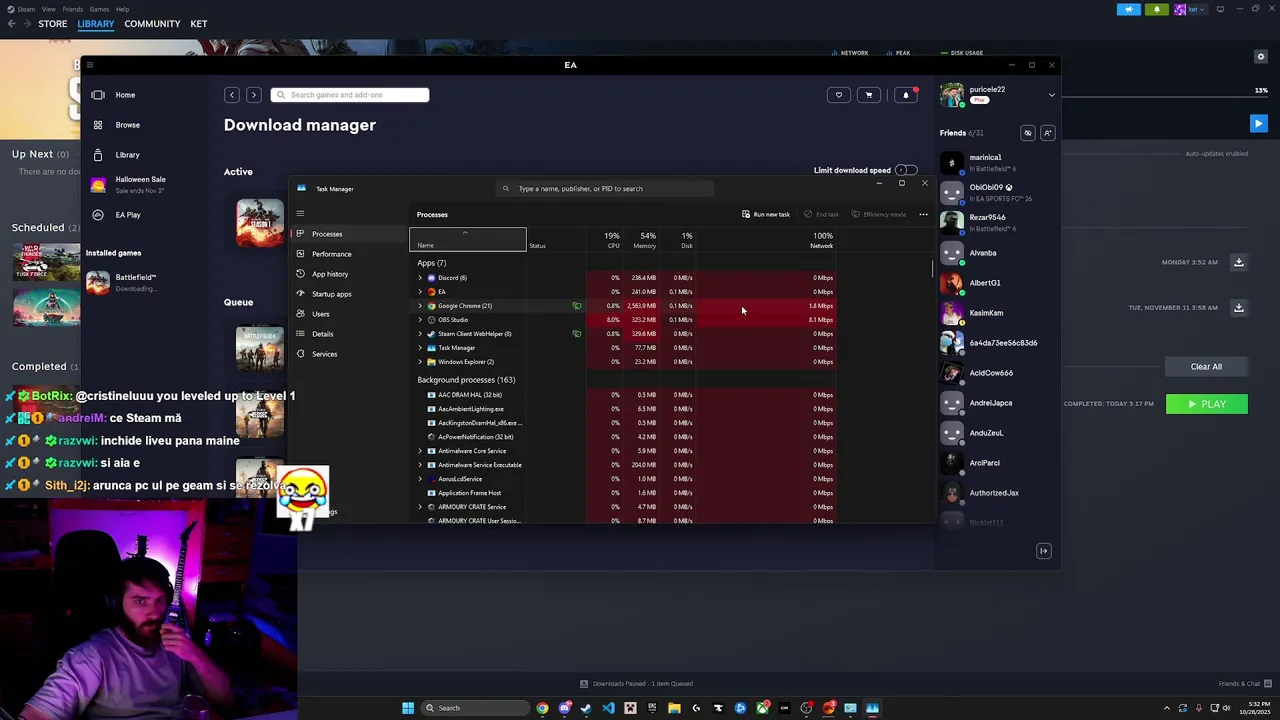This screenshot has height=720, width=1280.
Task: Click Steam PLAY button
Action: 1206,404
